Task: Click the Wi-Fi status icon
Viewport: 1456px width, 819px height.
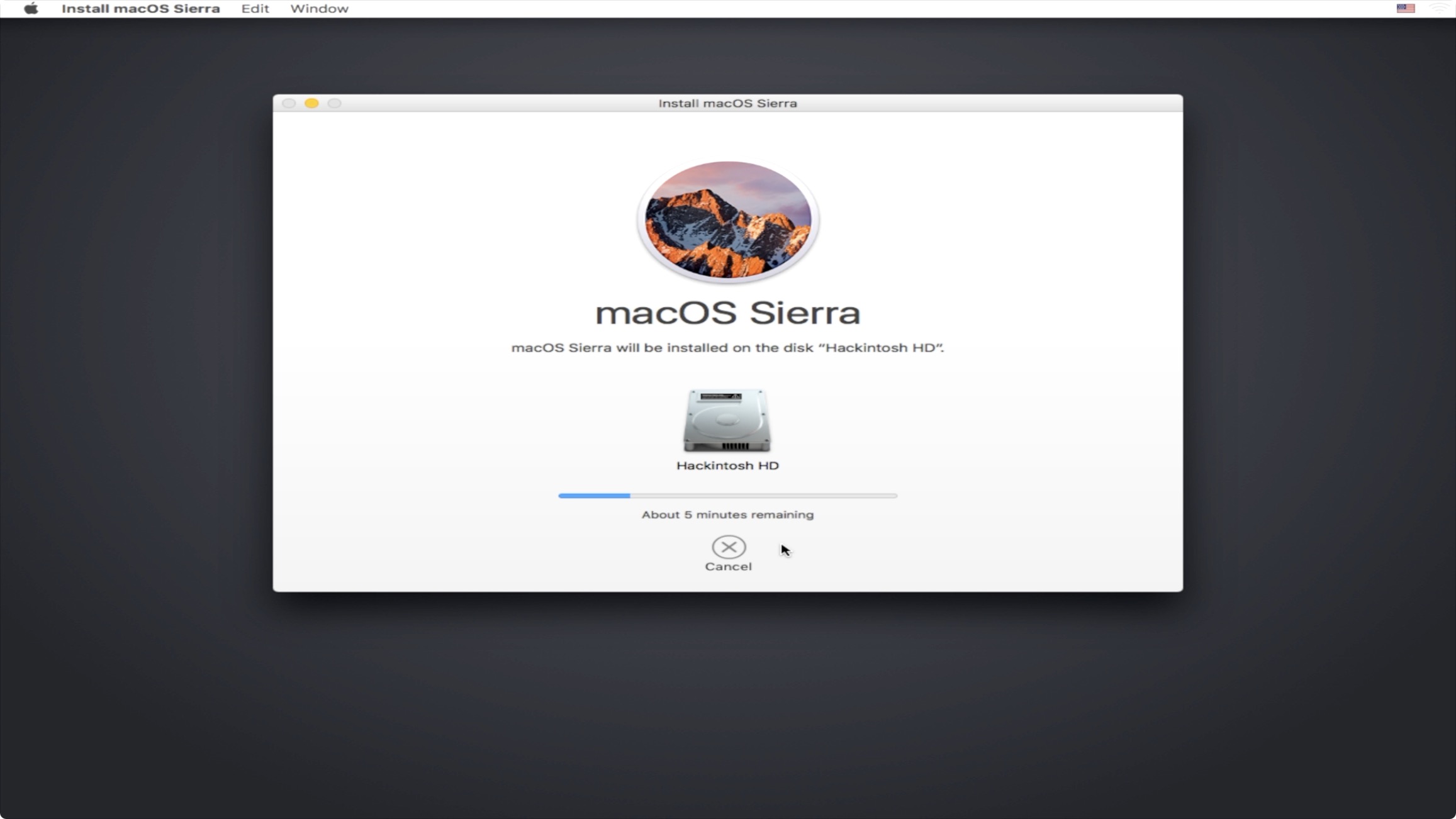Action: pyautogui.click(x=1440, y=9)
